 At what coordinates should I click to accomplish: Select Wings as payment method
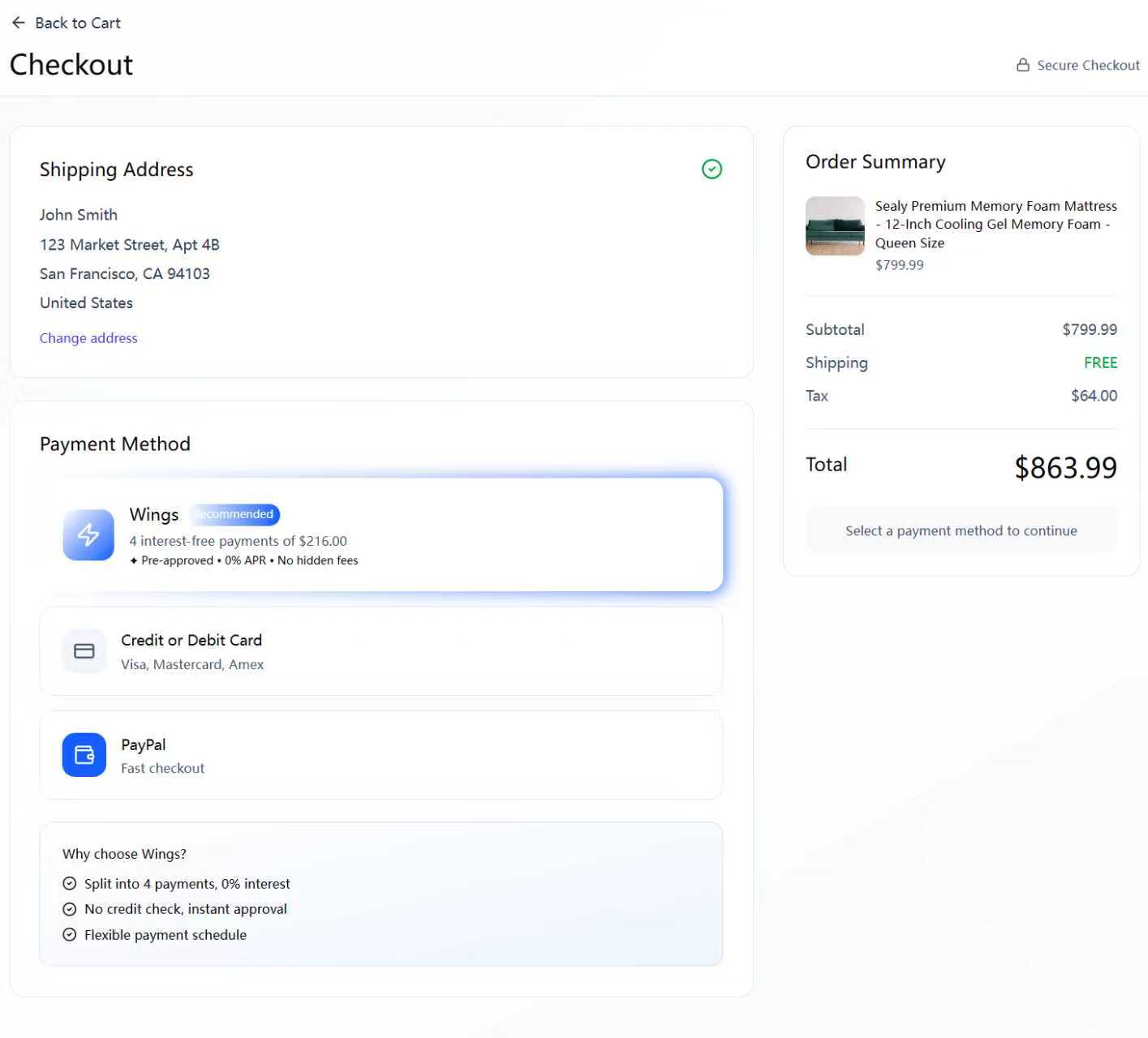point(381,534)
